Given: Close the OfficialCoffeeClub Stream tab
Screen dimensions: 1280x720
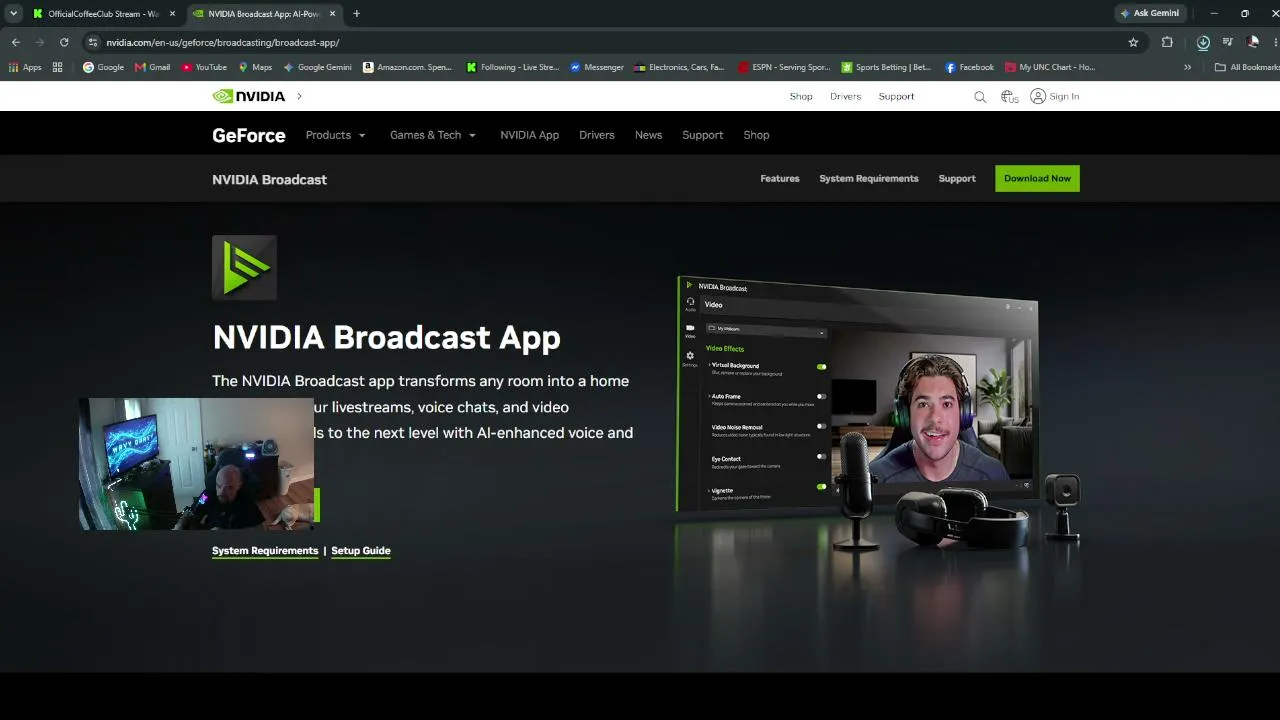Looking at the screenshot, I should pos(173,14).
